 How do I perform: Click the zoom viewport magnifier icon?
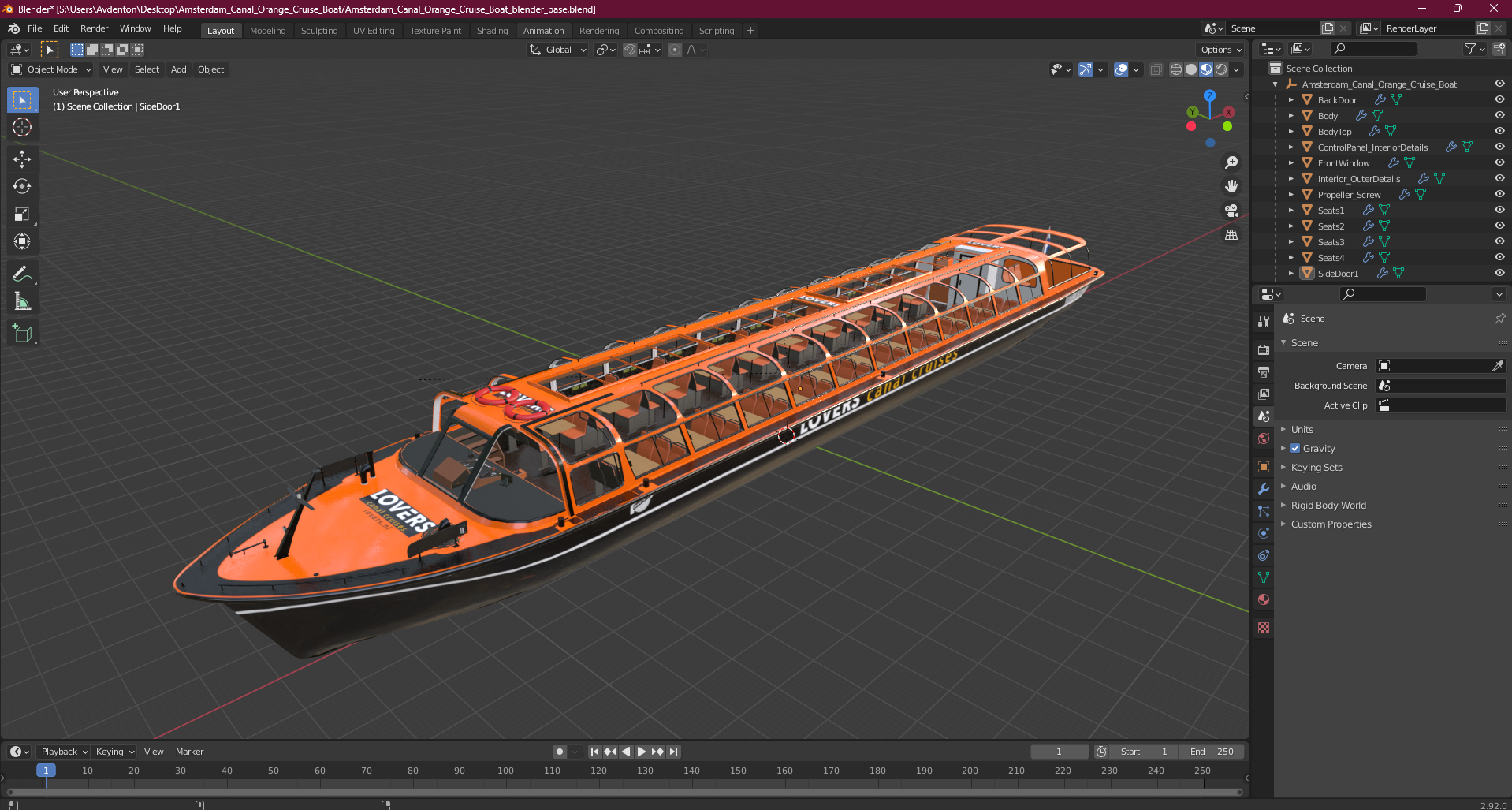tap(1231, 162)
